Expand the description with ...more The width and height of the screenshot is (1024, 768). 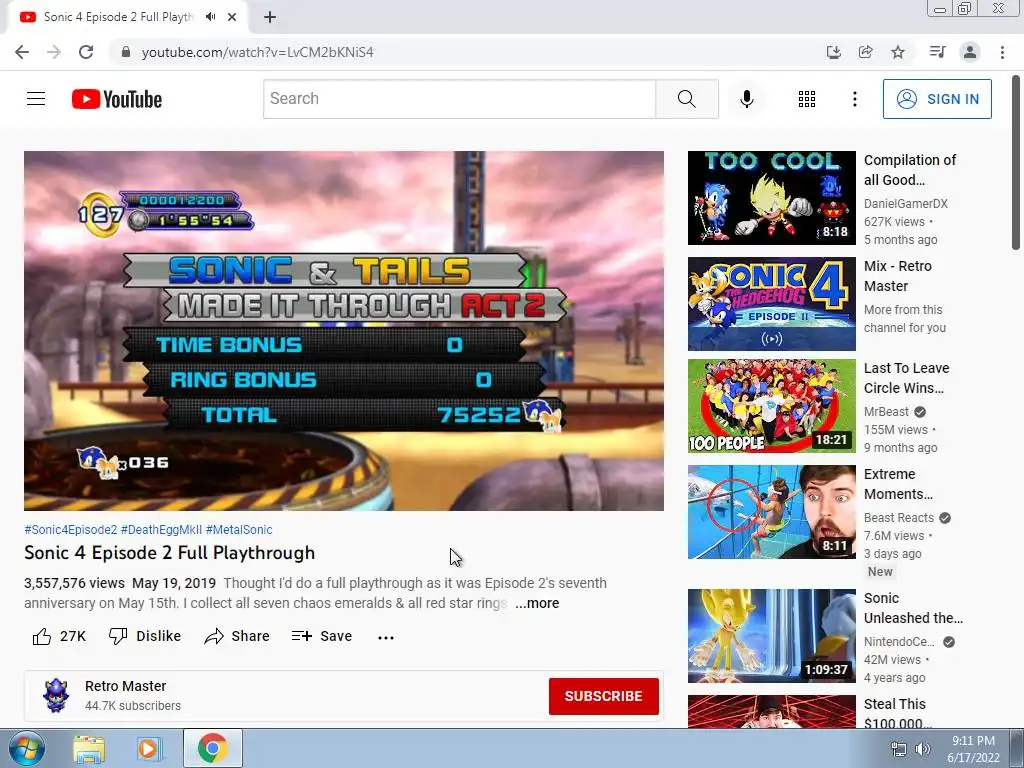click(x=537, y=603)
